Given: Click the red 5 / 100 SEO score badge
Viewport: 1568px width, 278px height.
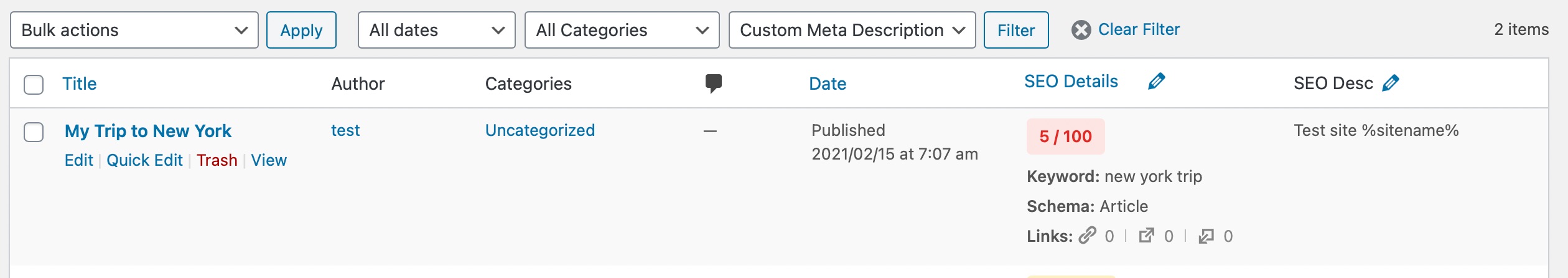Looking at the screenshot, I should coord(1065,137).
